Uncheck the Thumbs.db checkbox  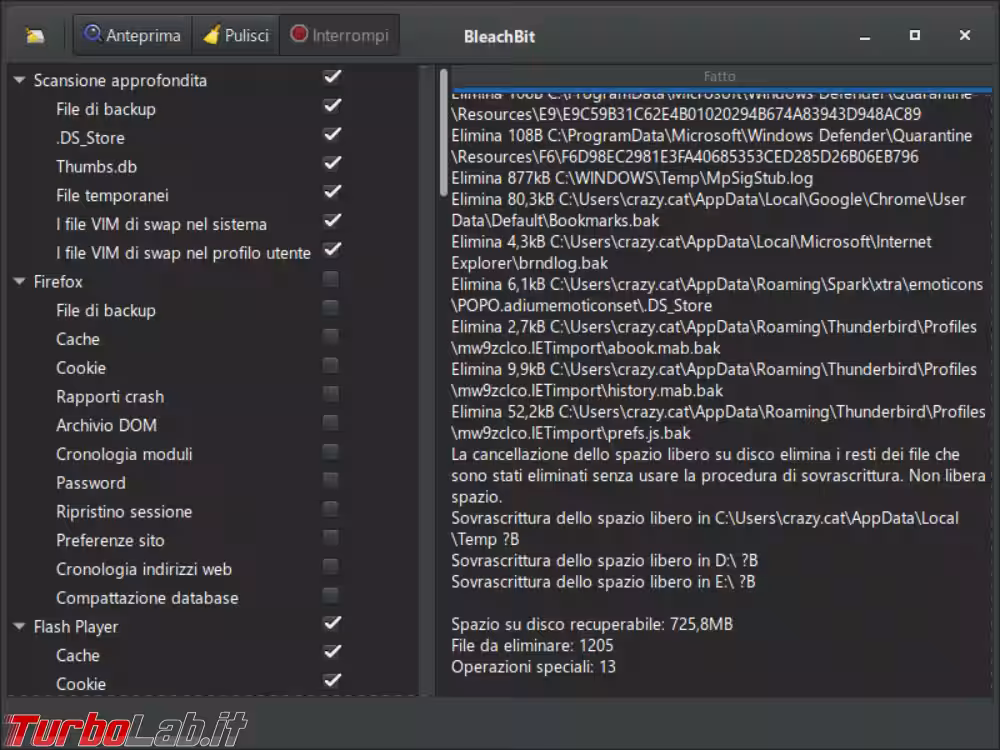(331, 163)
